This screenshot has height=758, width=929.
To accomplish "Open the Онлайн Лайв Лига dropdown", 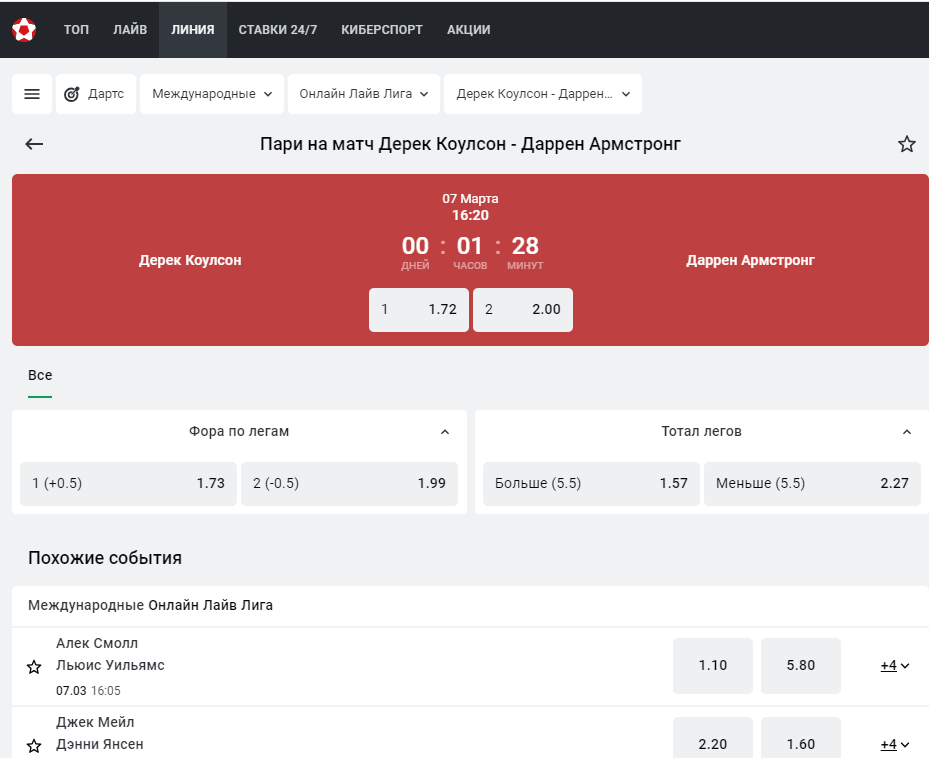I will [x=364, y=94].
